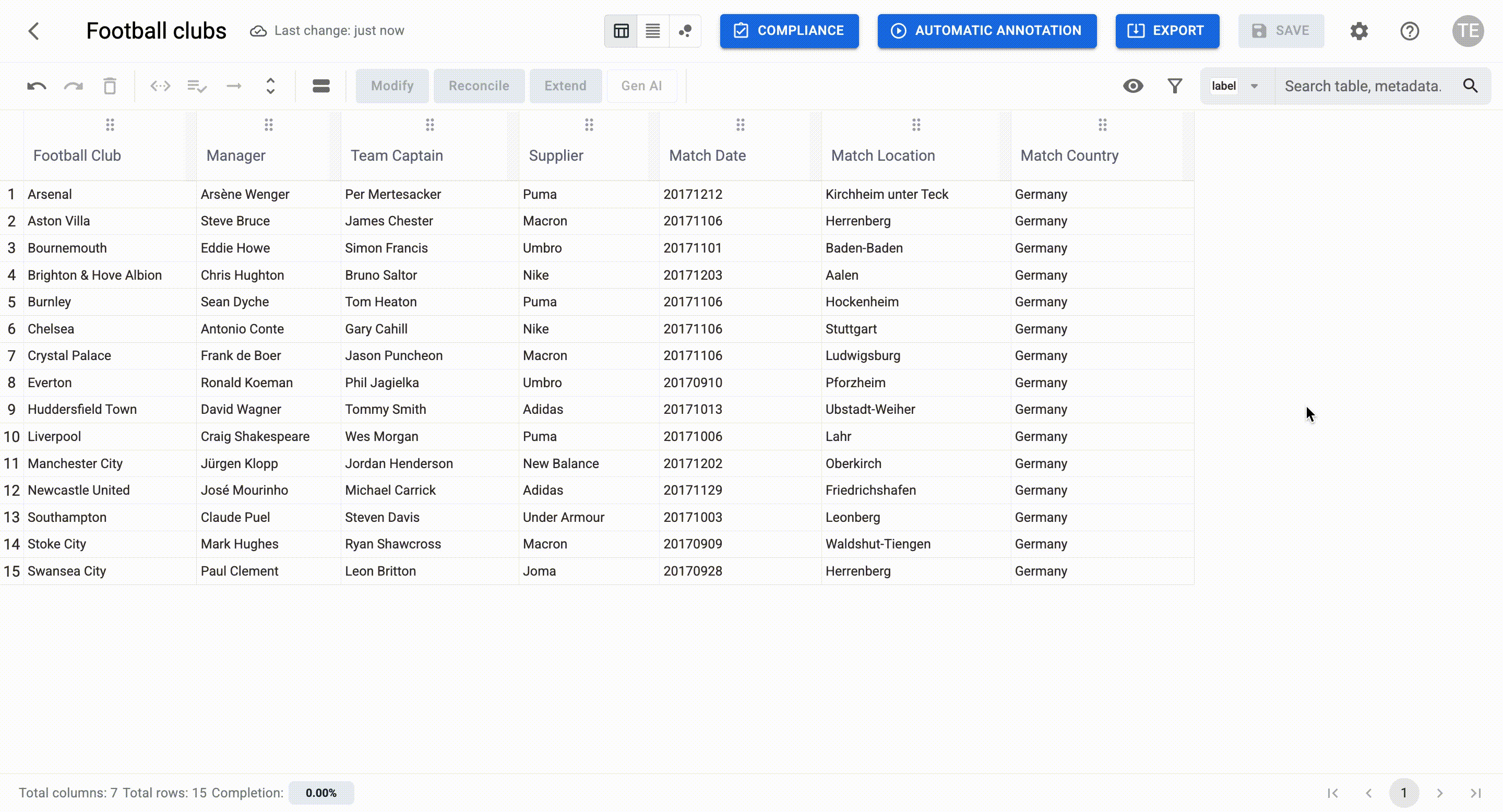Click the undo arrow icon
1503x812 pixels.
coord(37,86)
